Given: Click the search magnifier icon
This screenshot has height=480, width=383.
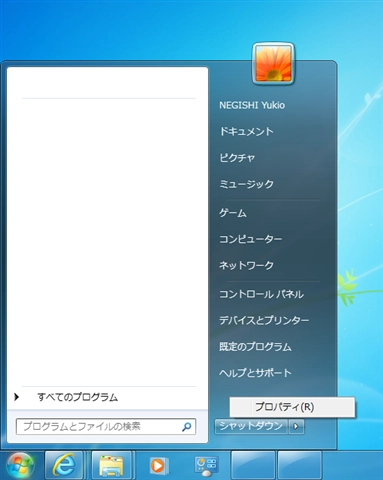Looking at the screenshot, I should (186, 427).
